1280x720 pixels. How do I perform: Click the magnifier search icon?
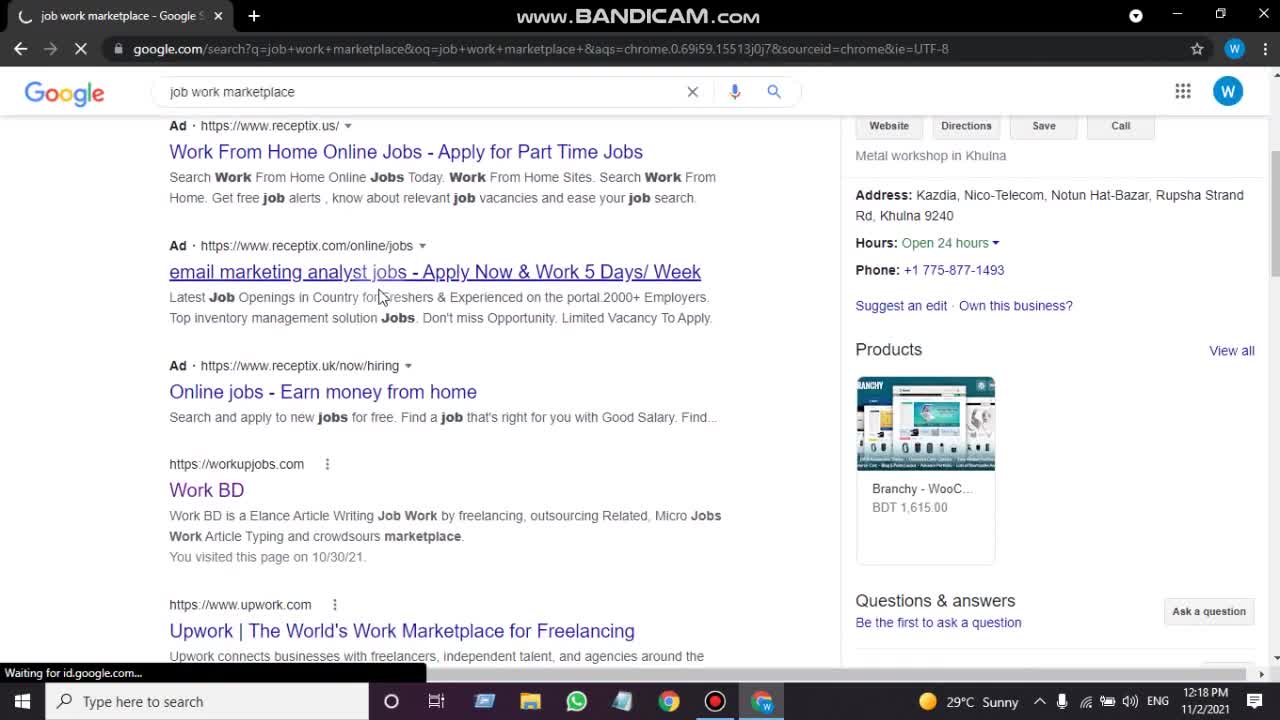pyautogui.click(x=774, y=91)
